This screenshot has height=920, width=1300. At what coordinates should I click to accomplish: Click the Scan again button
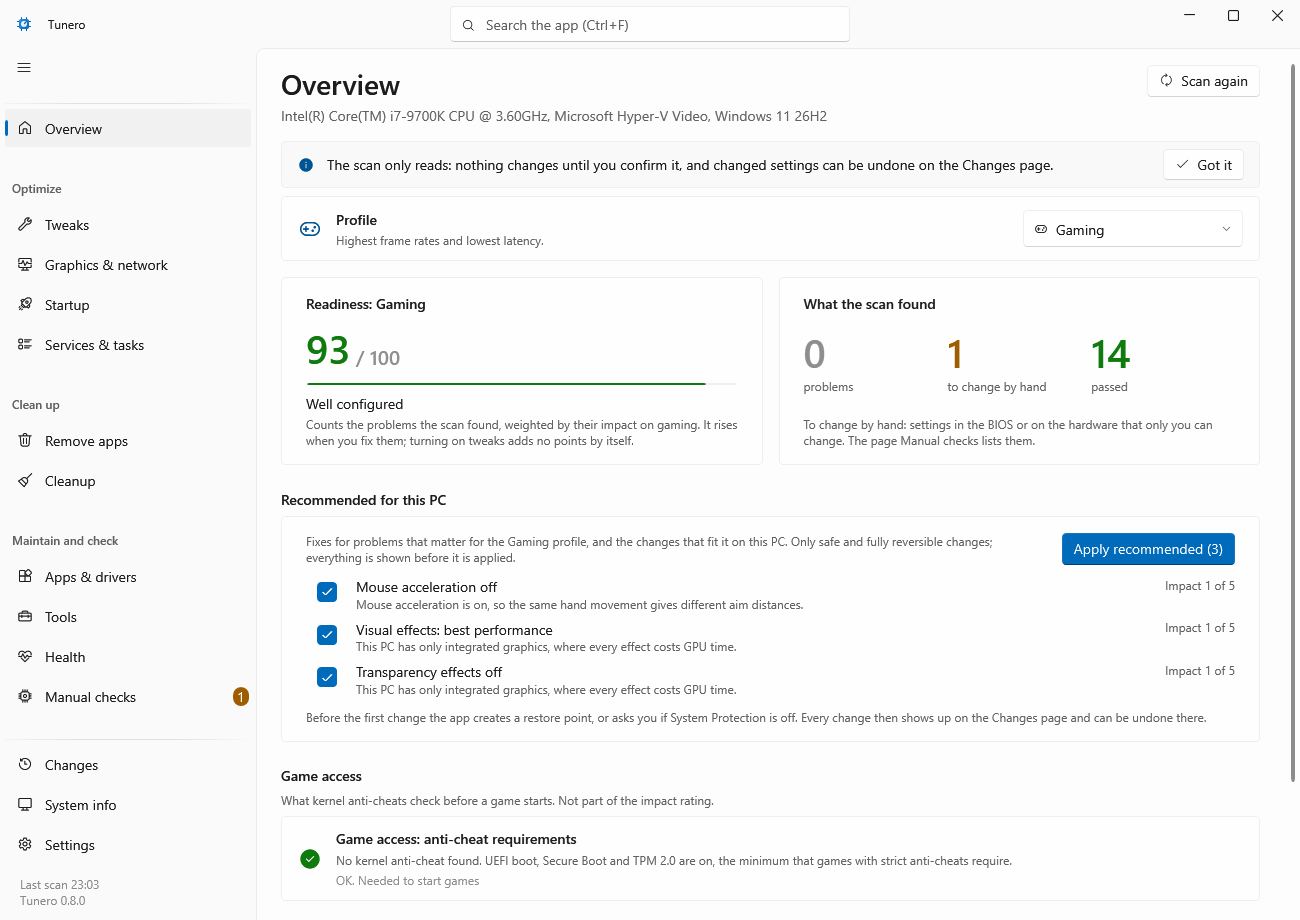(1203, 81)
